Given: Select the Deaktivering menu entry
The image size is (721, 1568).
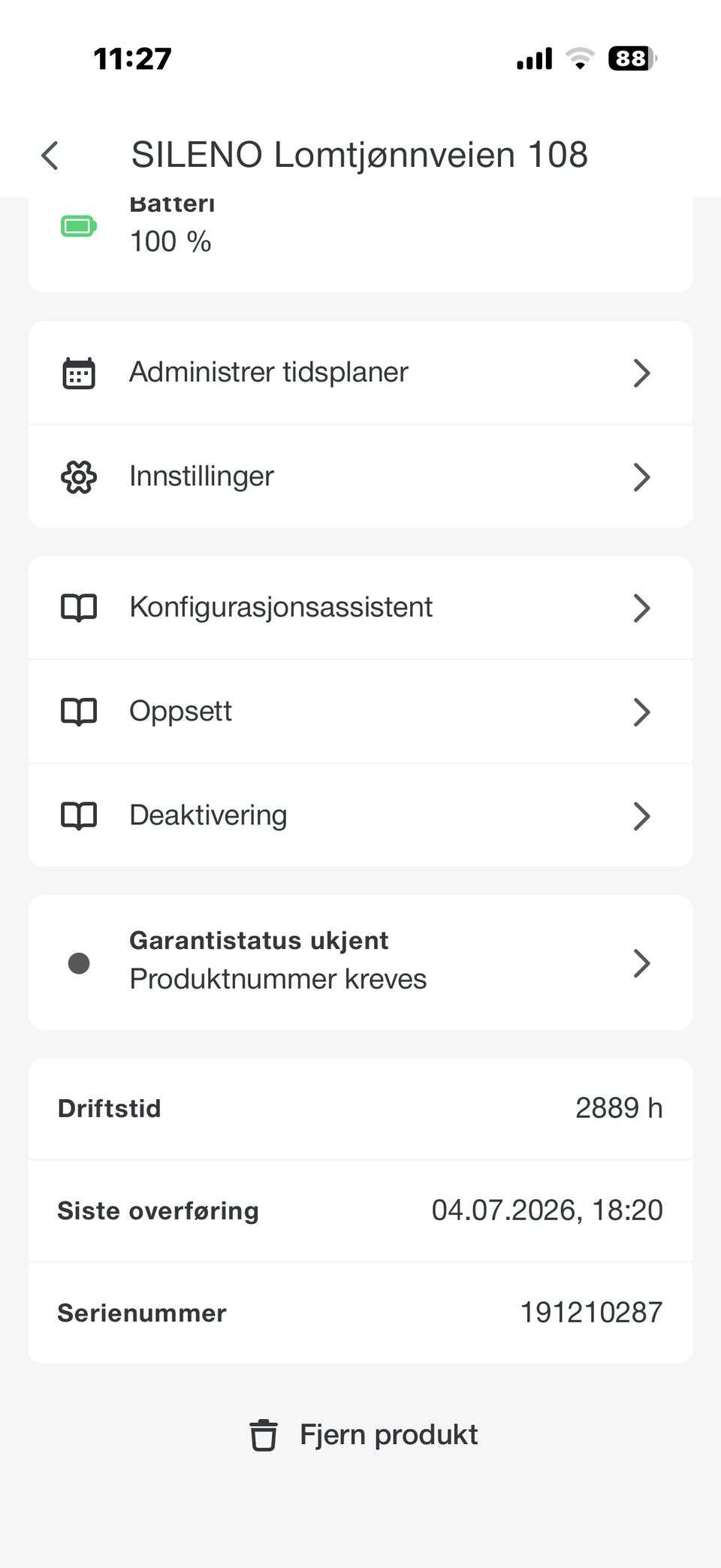Looking at the screenshot, I should coord(360,815).
